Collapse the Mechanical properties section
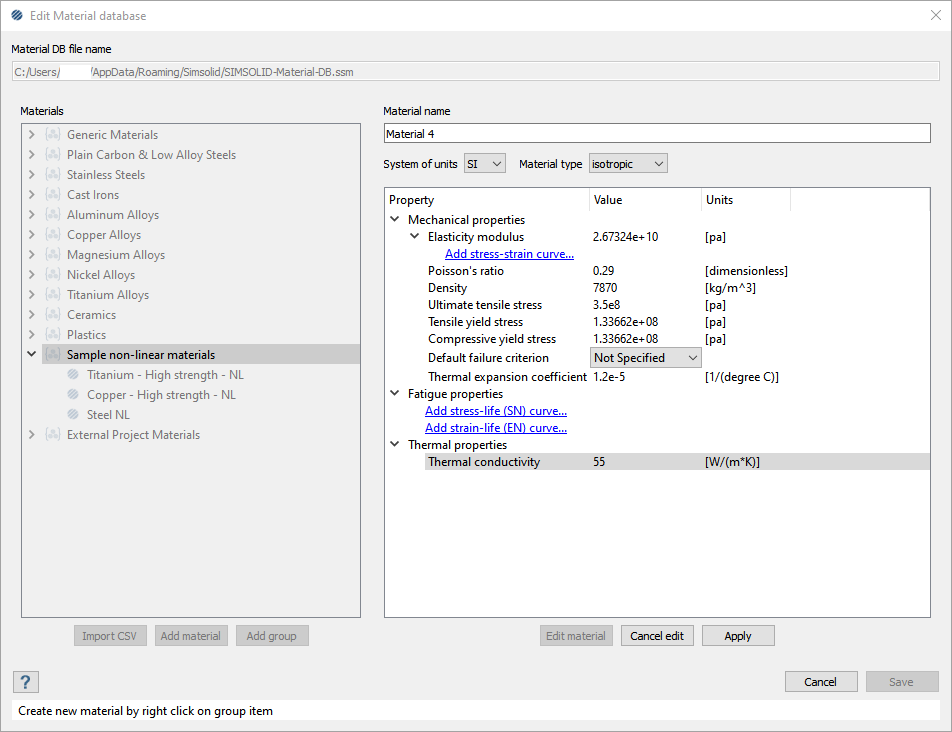Screen dimensions: 952x732 tap(395, 220)
